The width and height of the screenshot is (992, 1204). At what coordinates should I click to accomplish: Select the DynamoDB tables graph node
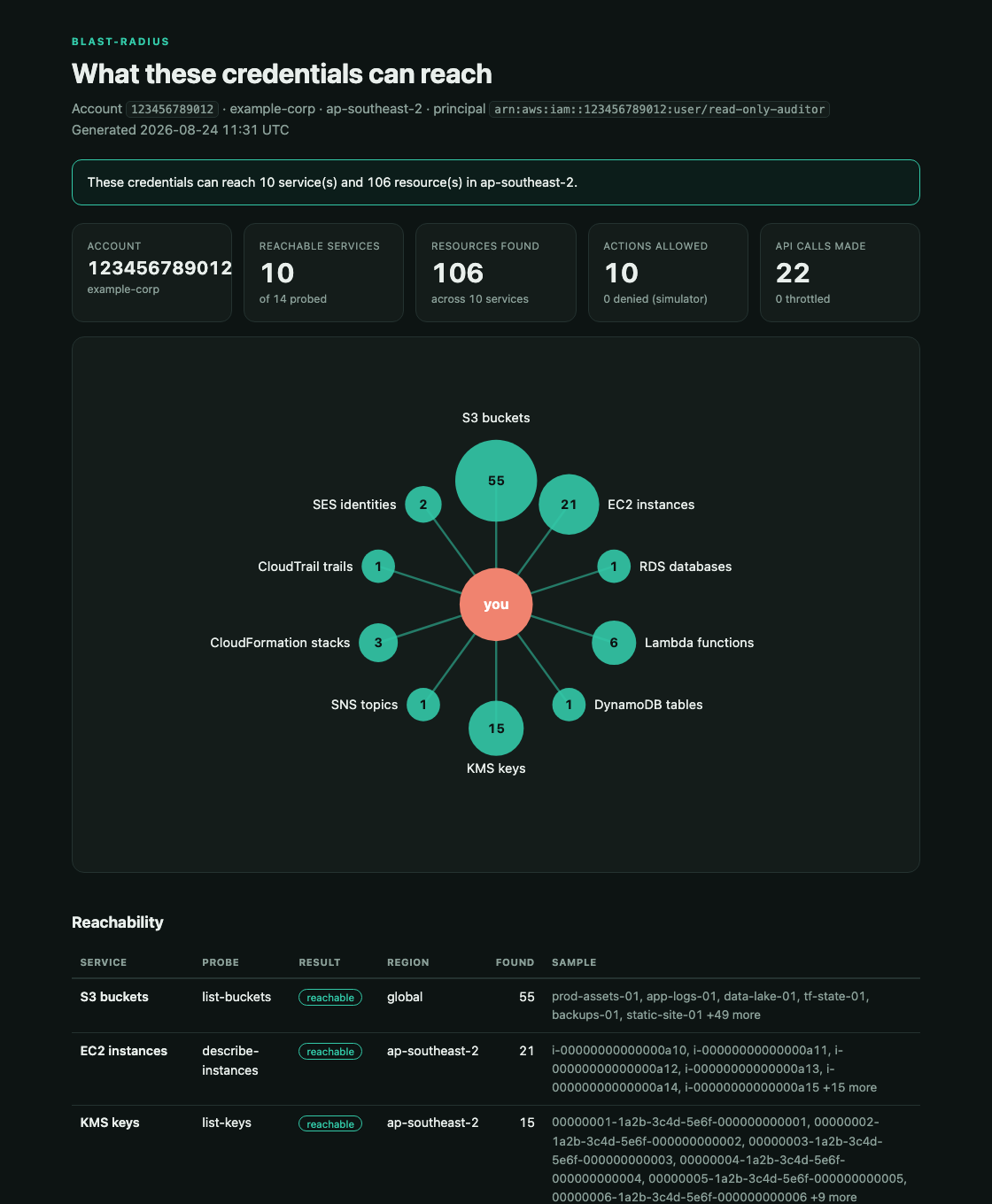click(569, 705)
